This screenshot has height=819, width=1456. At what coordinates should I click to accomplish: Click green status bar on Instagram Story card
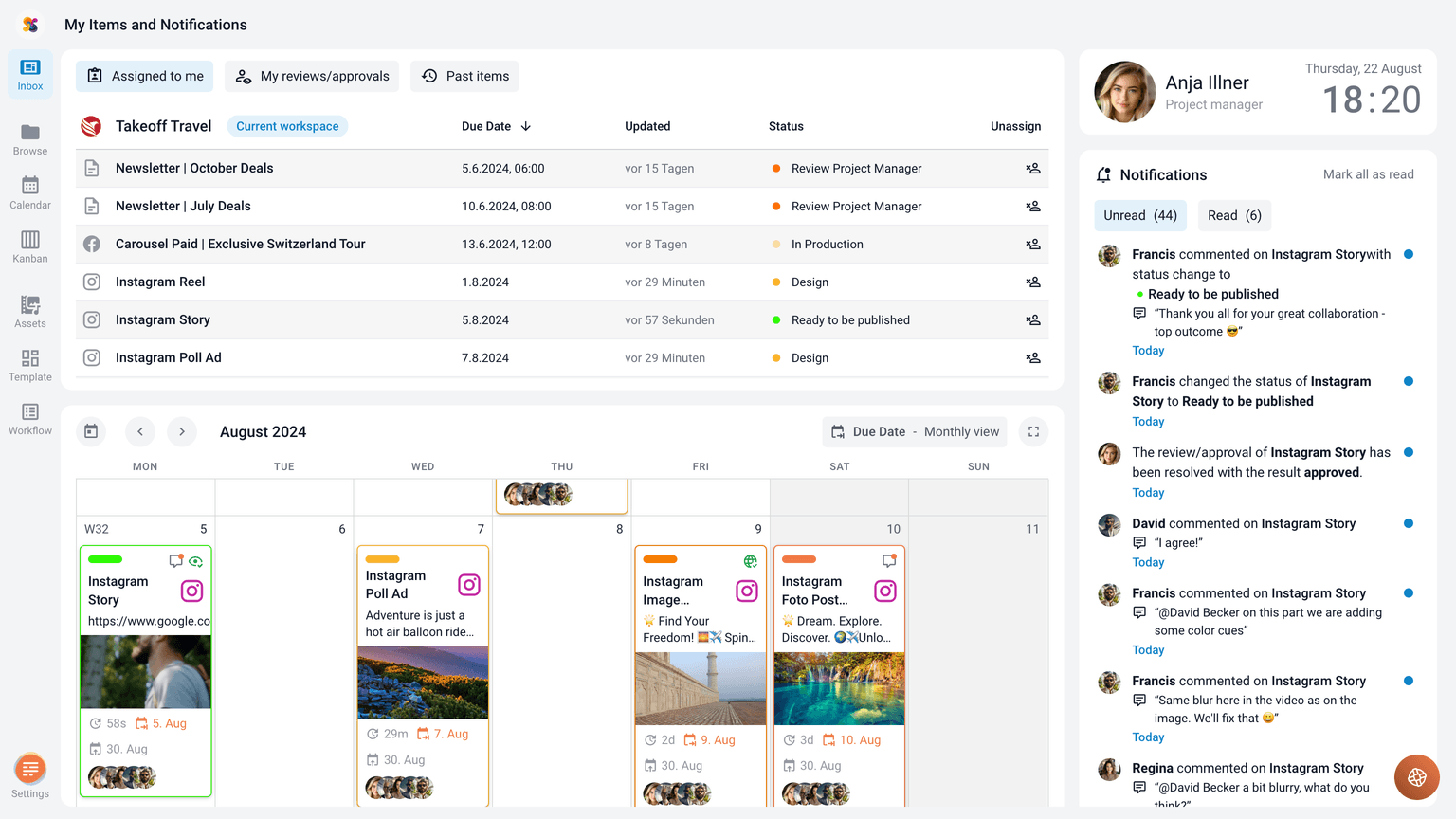click(x=105, y=559)
